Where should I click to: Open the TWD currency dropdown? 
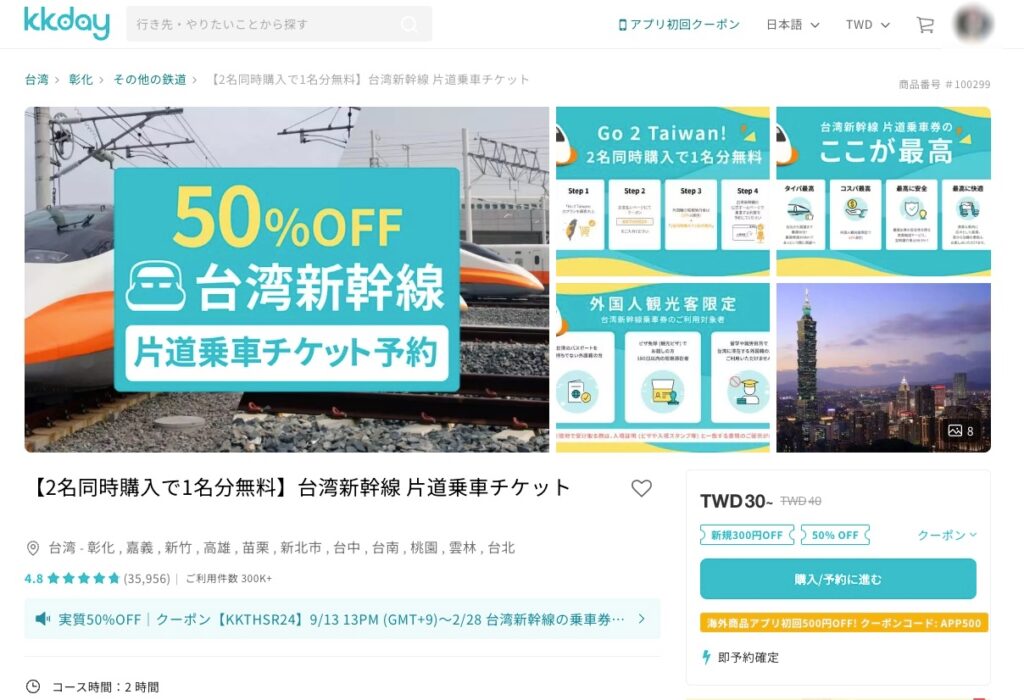coord(867,25)
